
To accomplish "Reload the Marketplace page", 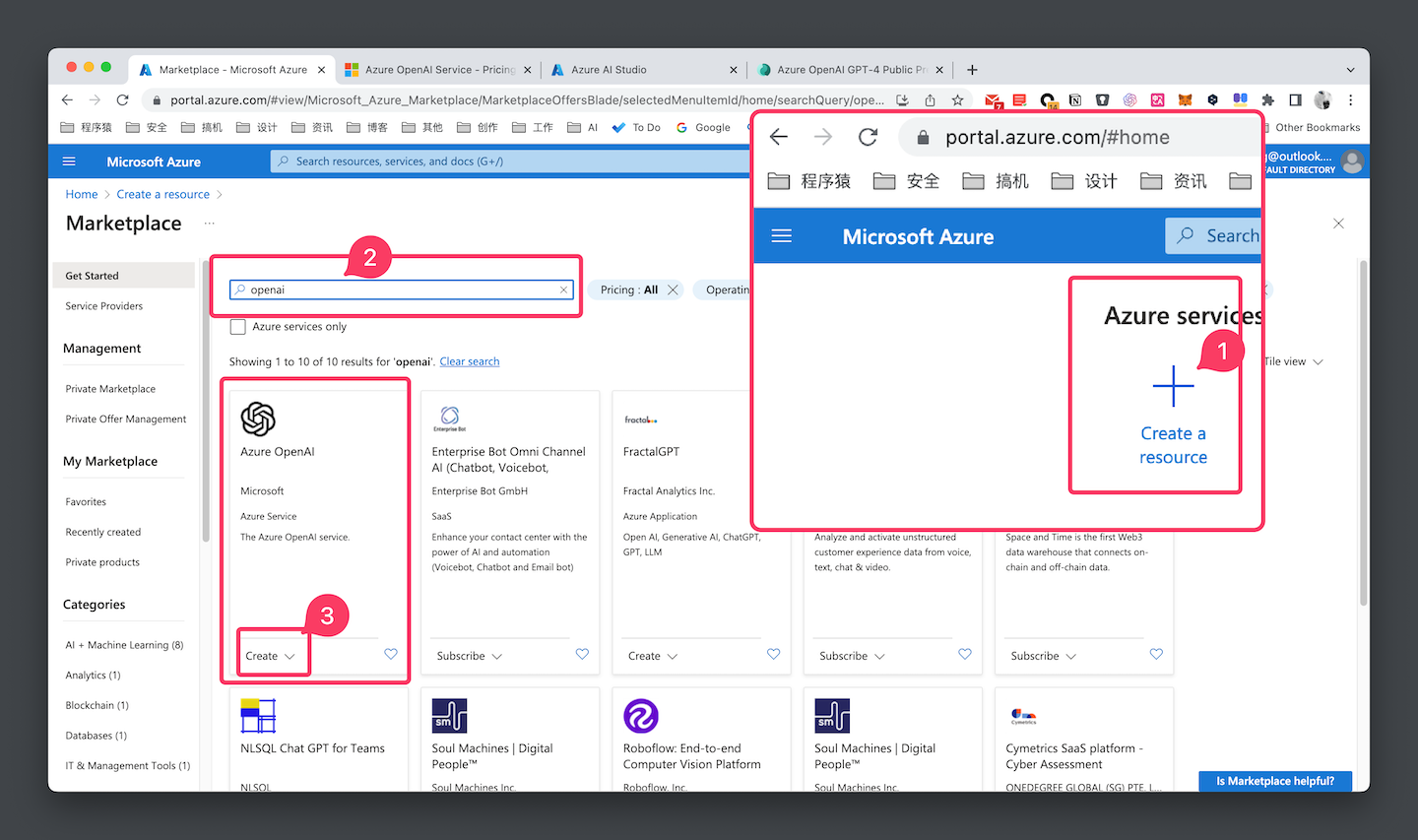I will click(122, 99).
